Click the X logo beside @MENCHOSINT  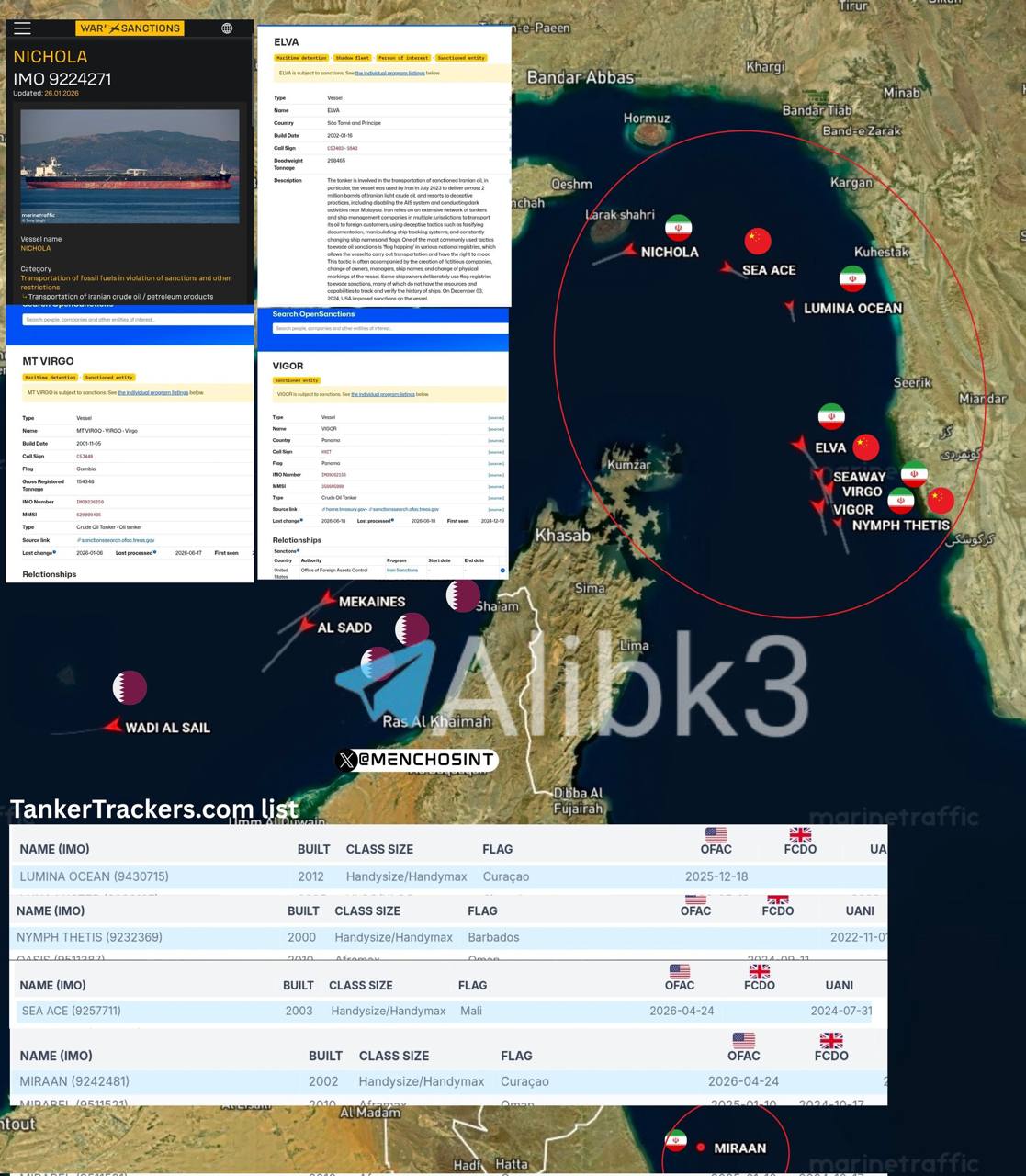click(346, 760)
